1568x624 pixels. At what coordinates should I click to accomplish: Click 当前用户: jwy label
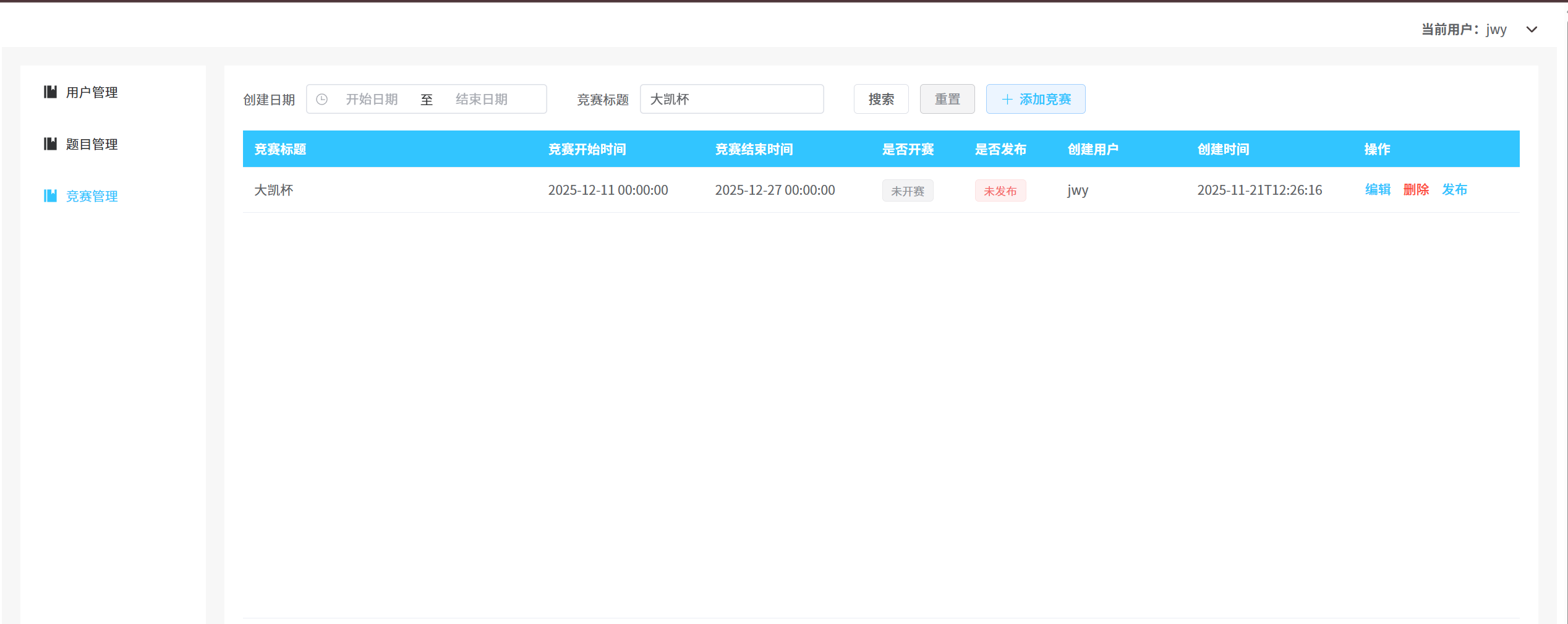pyautogui.click(x=1464, y=29)
